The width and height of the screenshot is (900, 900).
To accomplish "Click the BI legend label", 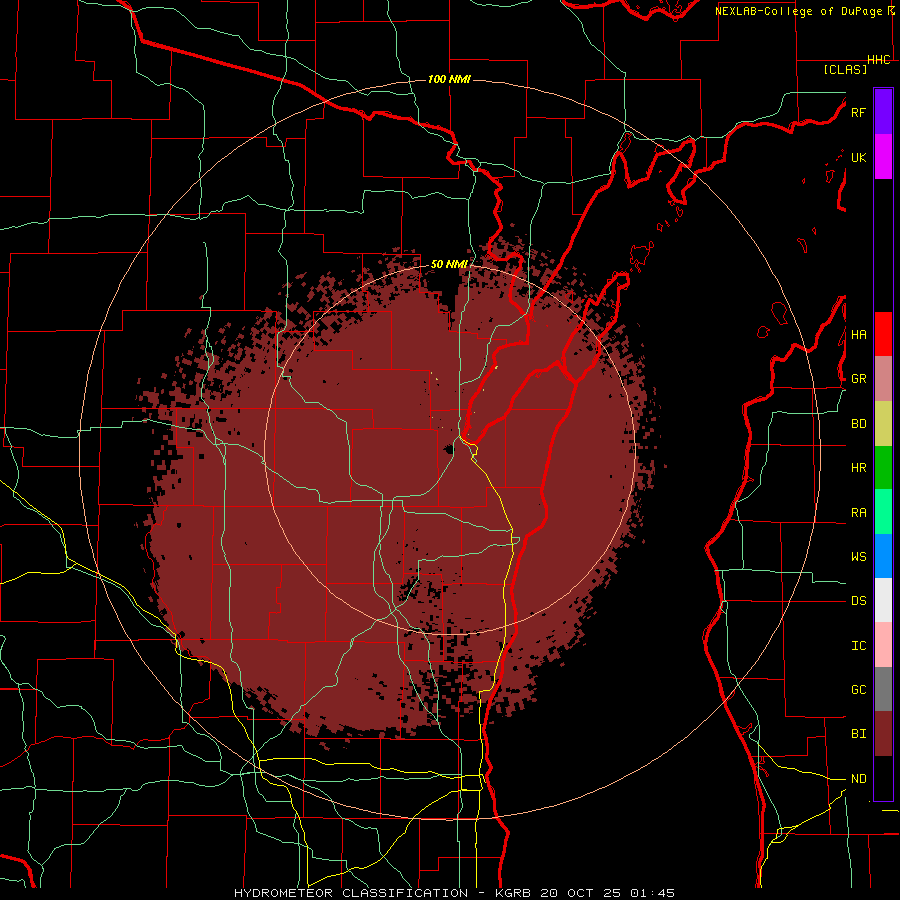I will click(858, 734).
